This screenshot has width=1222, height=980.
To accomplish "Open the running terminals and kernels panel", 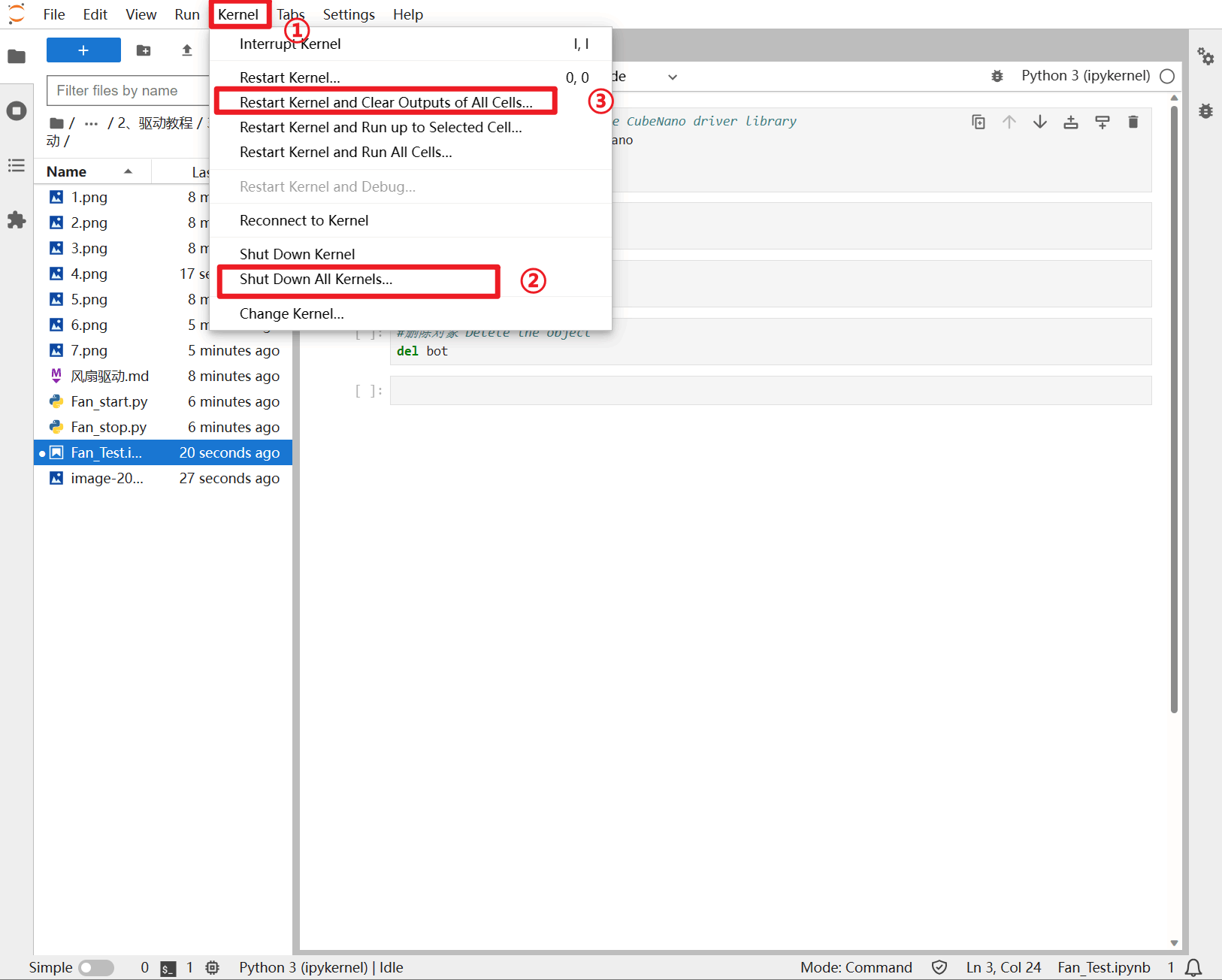I will click(17, 111).
